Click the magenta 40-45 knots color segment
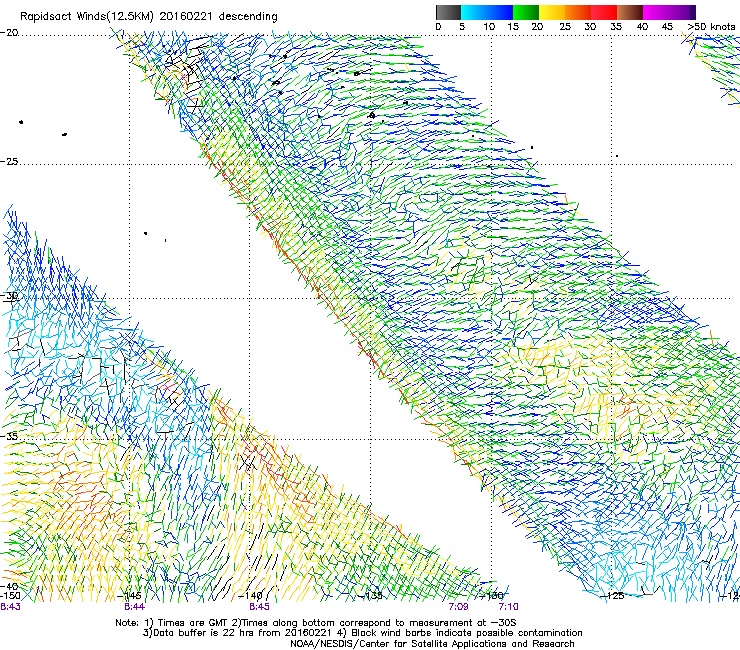Viewport: 740px width, 650px height. pyautogui.click(x=656, y=12)
